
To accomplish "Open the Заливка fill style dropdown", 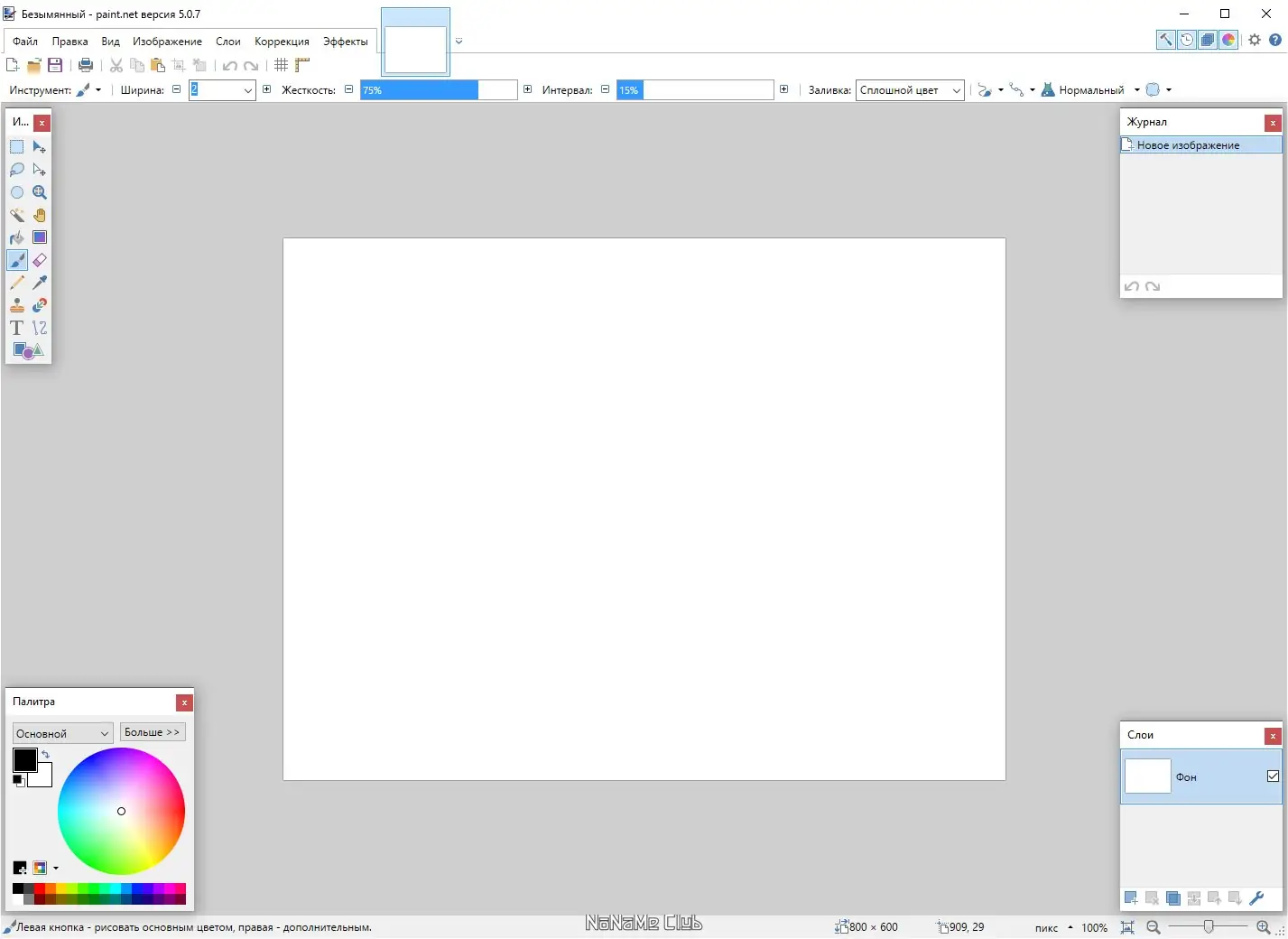I will click(x=910, y=90).
